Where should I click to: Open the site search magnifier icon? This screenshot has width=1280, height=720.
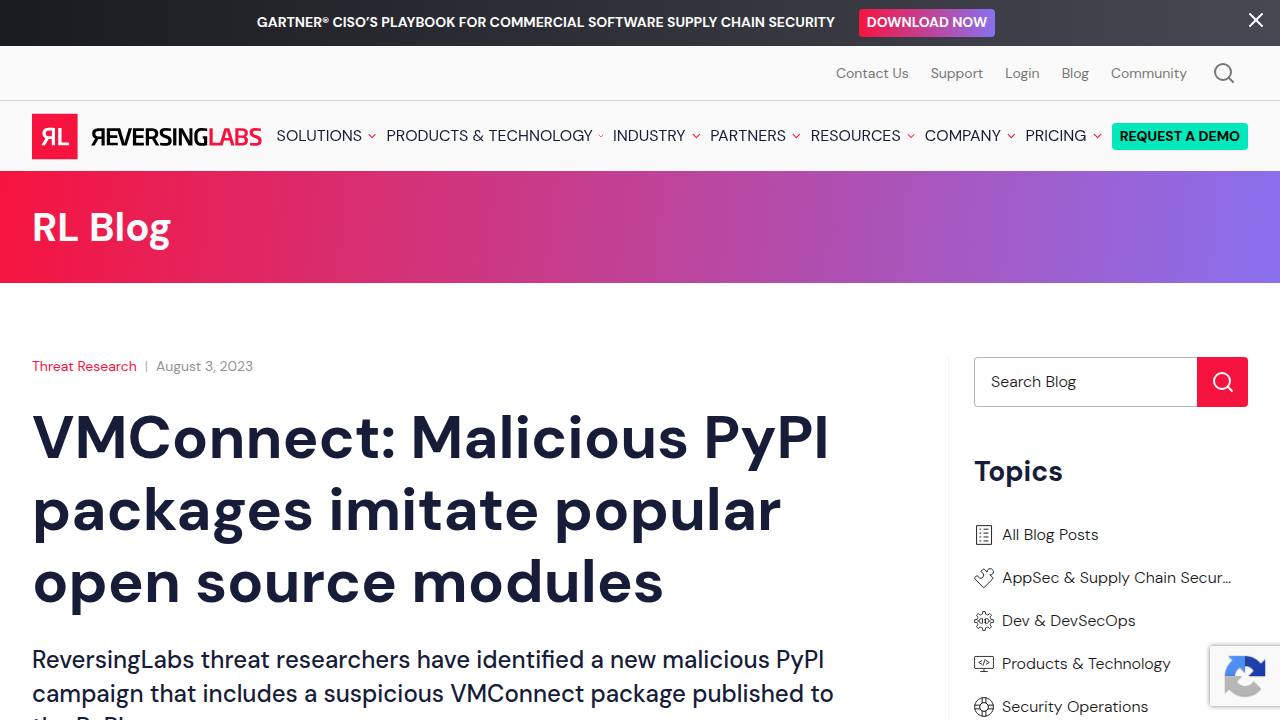[1224, 73]
